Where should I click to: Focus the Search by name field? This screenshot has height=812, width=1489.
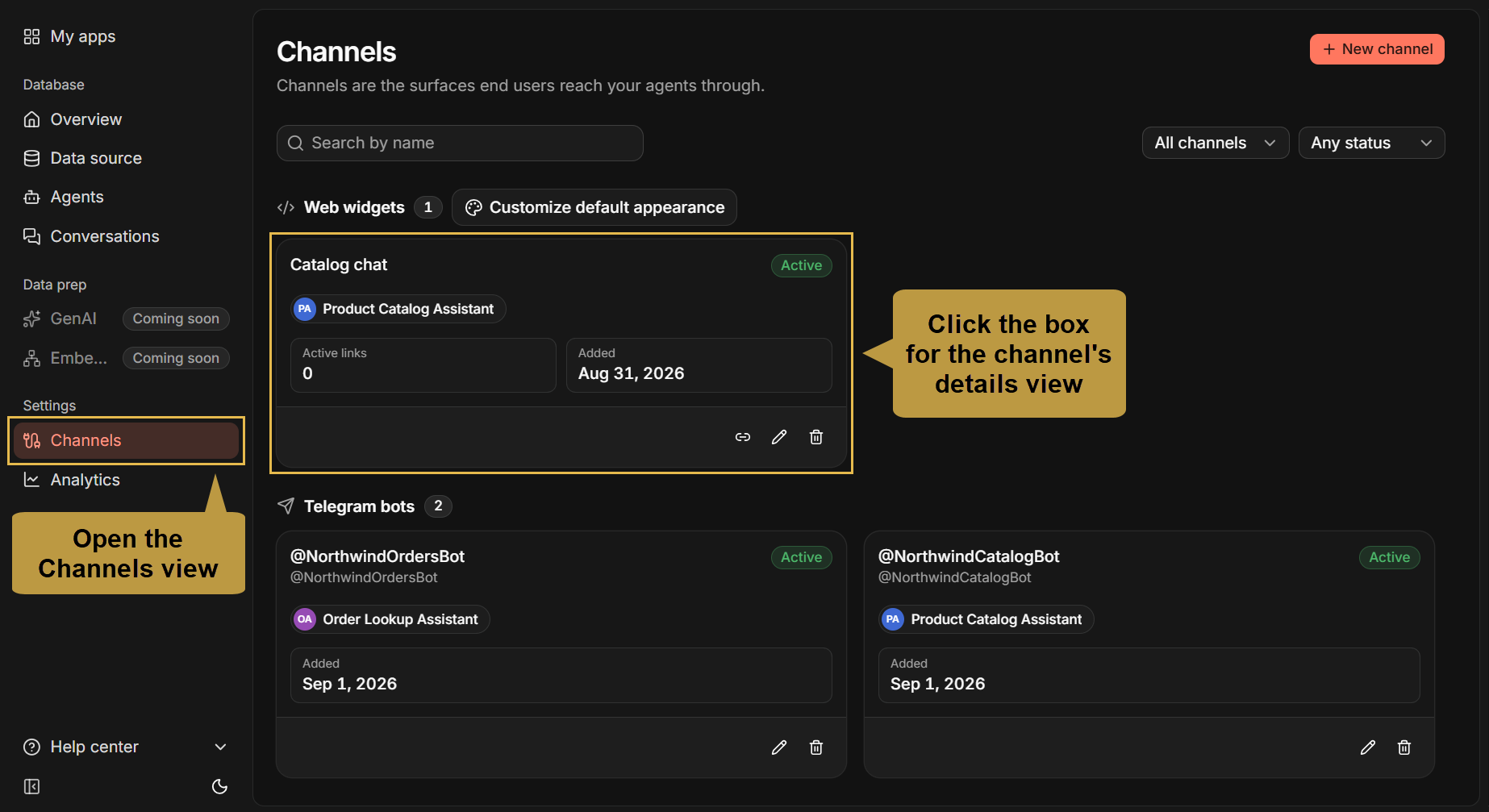click(x=460, y=143)
